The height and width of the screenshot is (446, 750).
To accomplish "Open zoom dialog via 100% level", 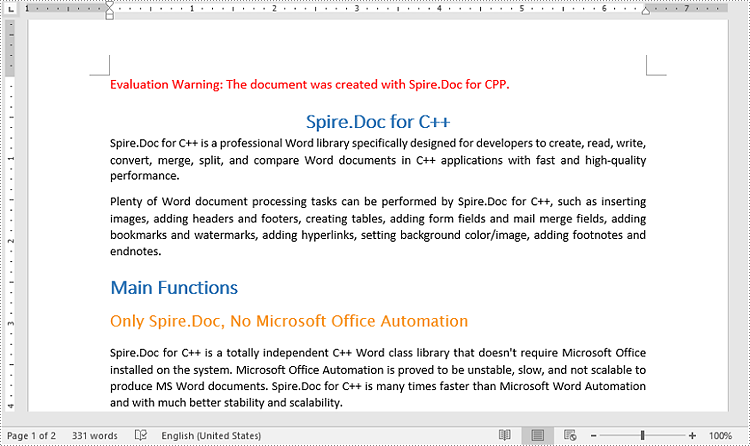I will point(720,435).
